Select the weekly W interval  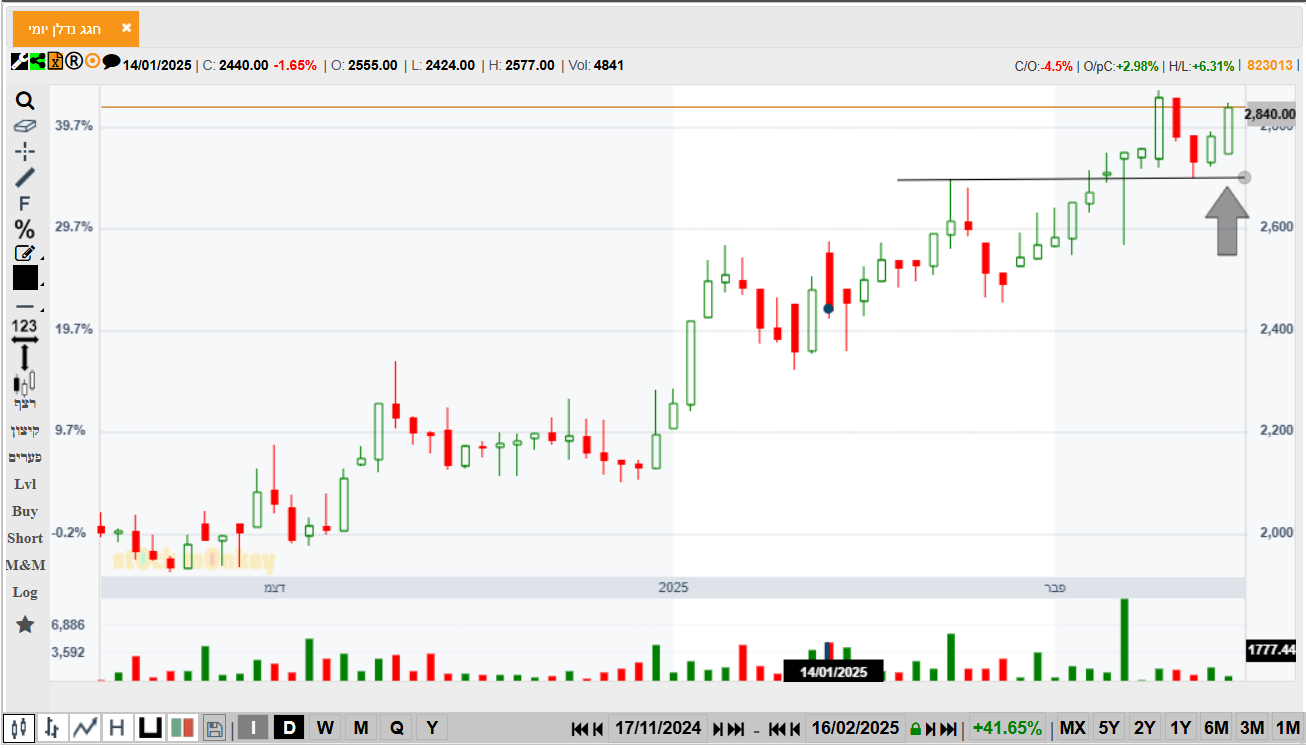point(325,728)
